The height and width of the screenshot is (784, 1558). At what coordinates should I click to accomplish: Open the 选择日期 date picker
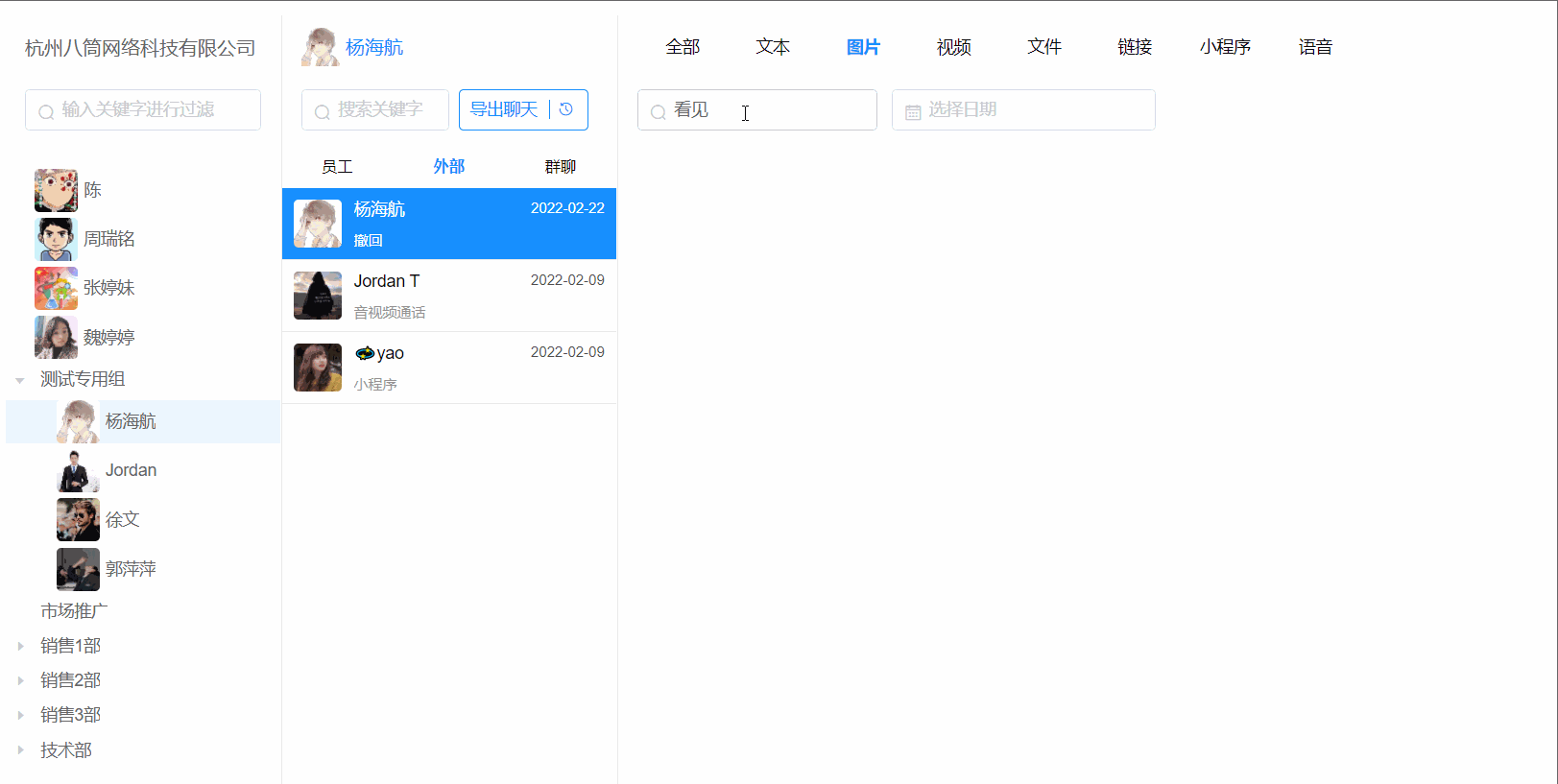click(x=1023, y=109)
